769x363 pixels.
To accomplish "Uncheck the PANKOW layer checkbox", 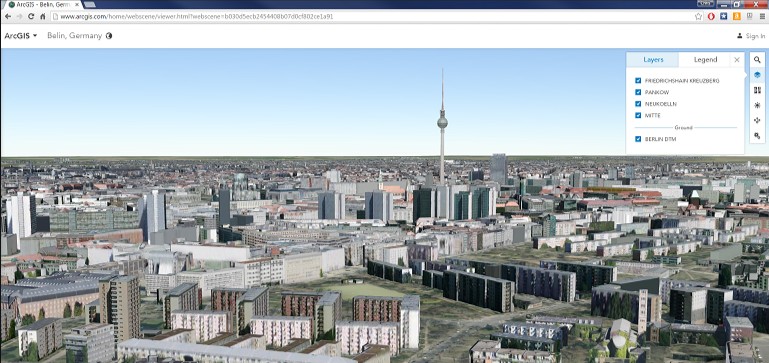I will tap(638, 92).
